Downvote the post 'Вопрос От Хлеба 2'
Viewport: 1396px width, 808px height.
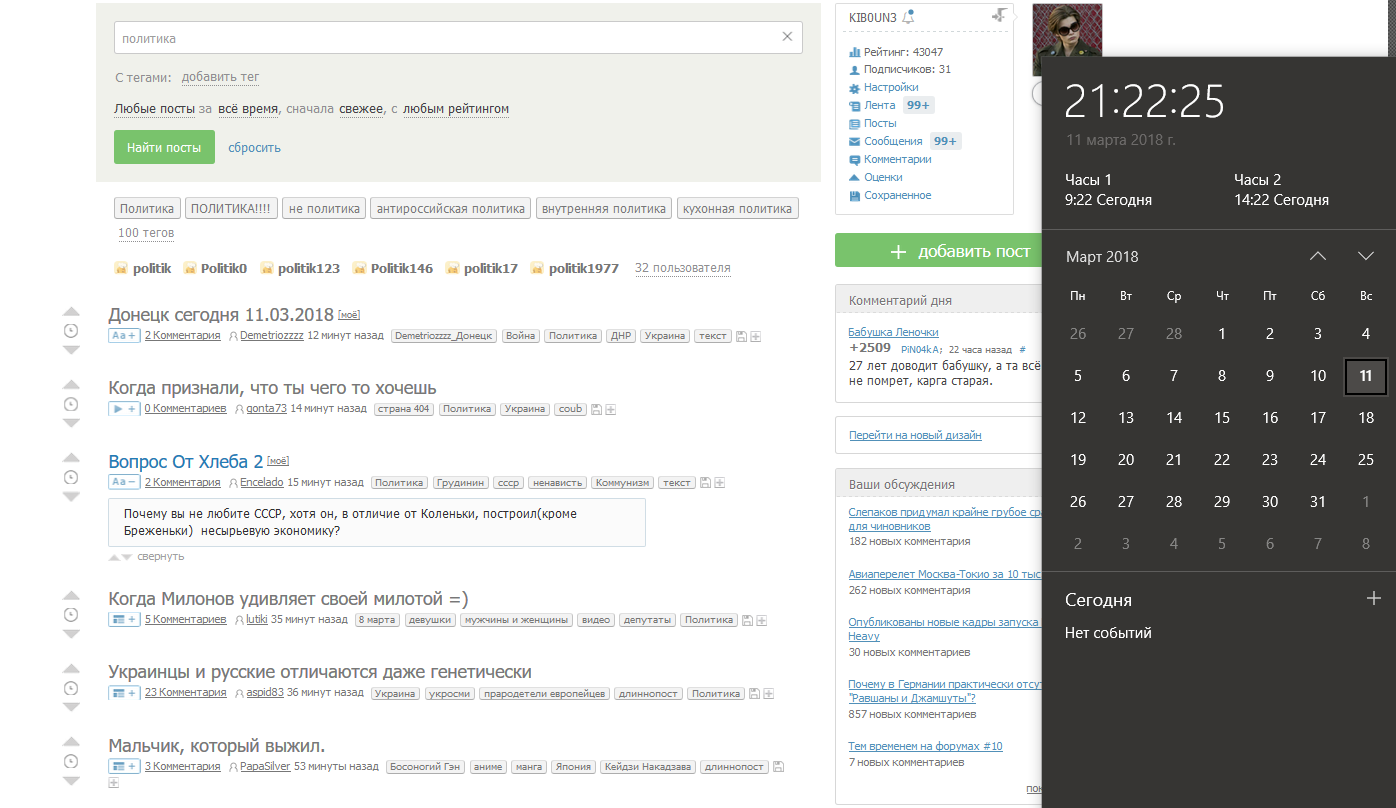pos(71,497)
